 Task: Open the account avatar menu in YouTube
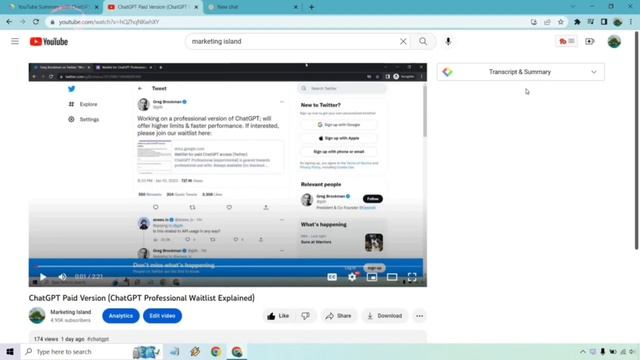tap(614, 41)
